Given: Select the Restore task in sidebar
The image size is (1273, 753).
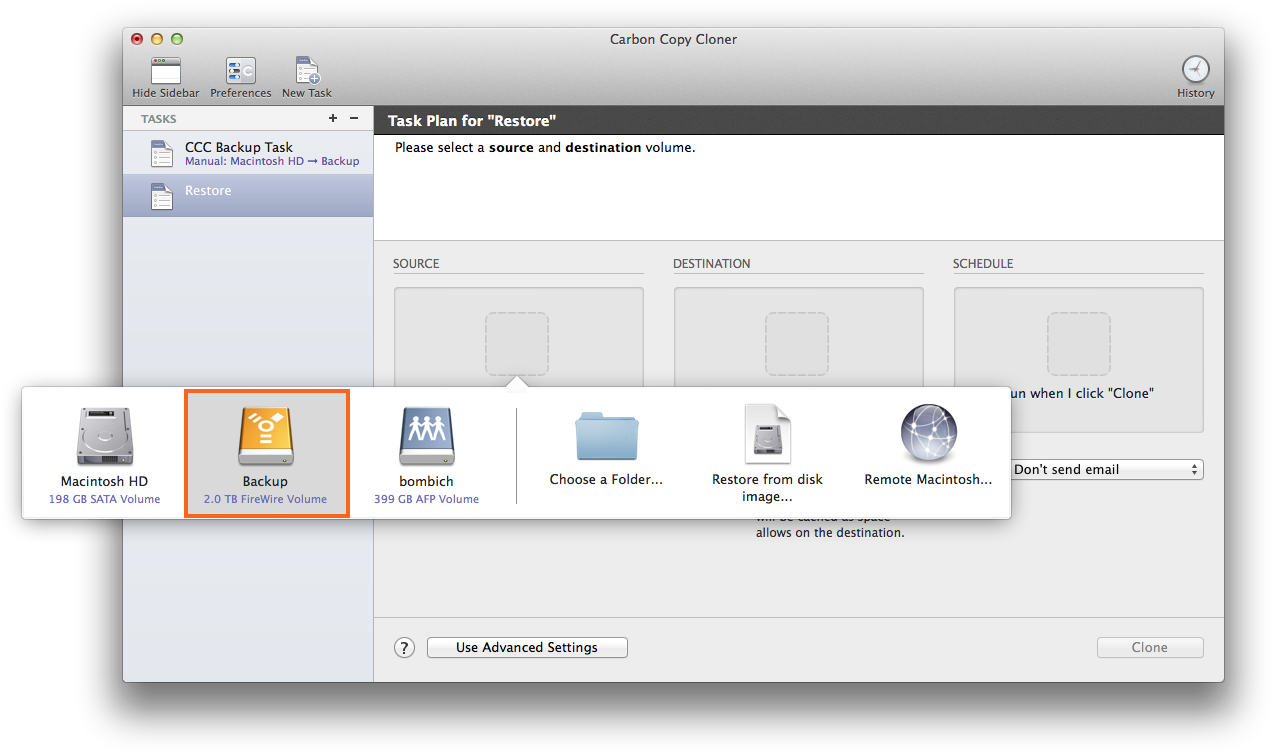Looking at the screenshot, I should [x=248, y=196].
